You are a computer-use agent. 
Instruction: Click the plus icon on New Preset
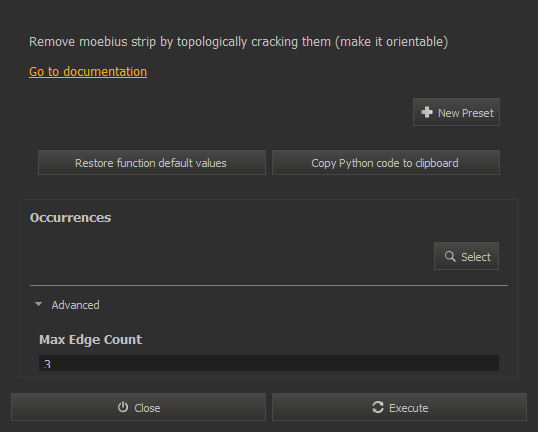[427, 112]
